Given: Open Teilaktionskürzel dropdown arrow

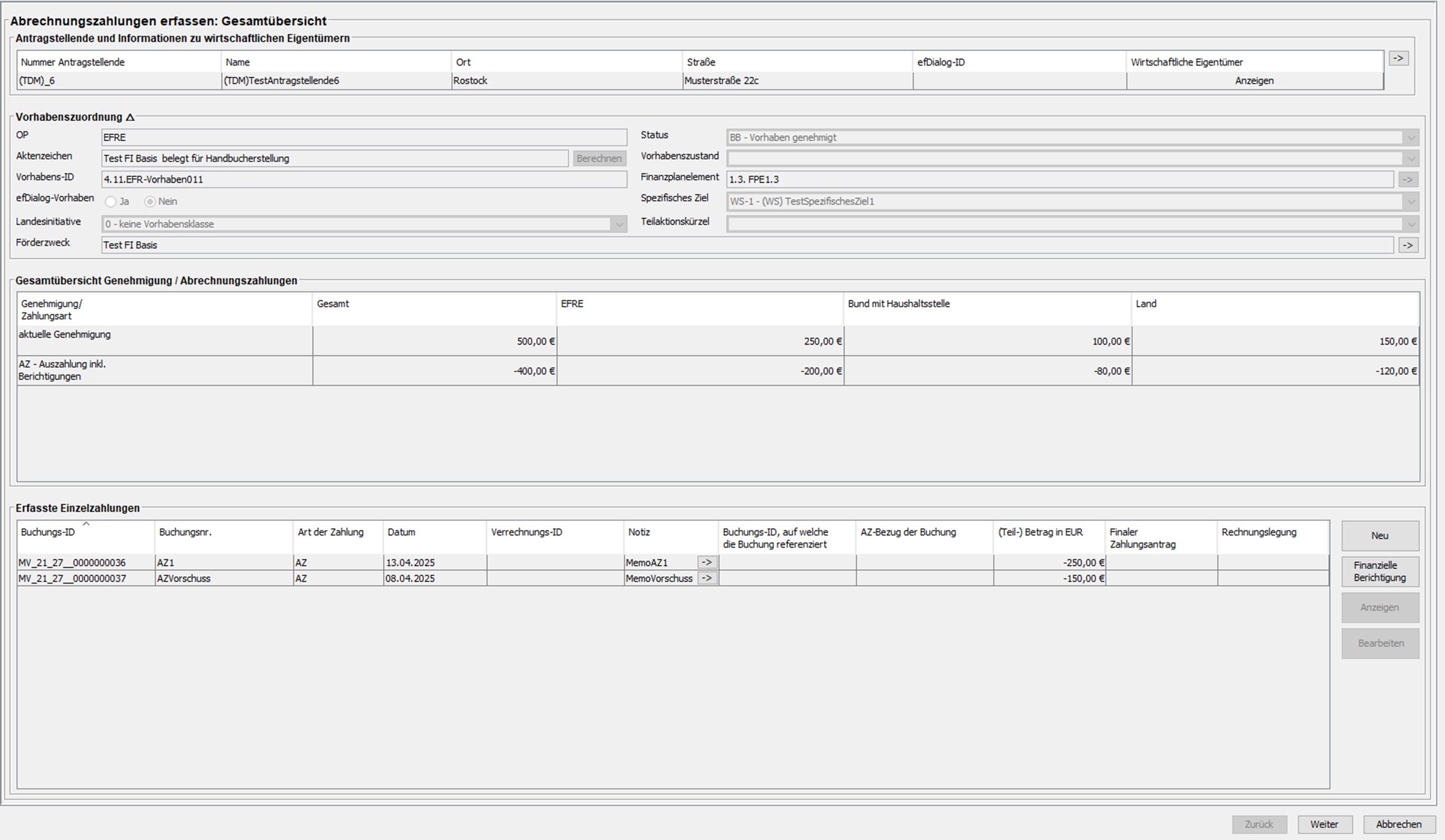Looking at the screenshot, I should click(1411, 224).
